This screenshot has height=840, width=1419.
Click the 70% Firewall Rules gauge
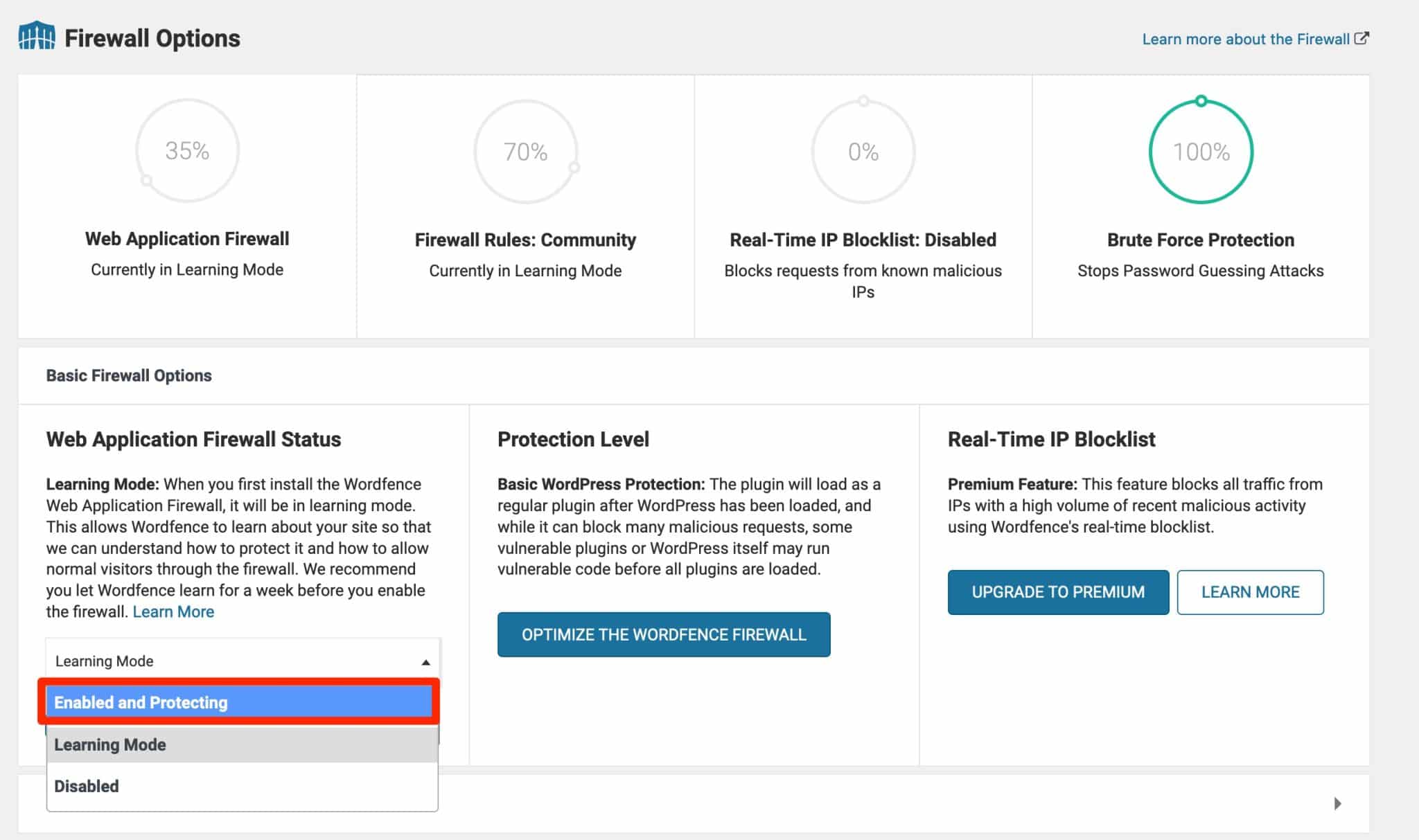coord(525,151)
